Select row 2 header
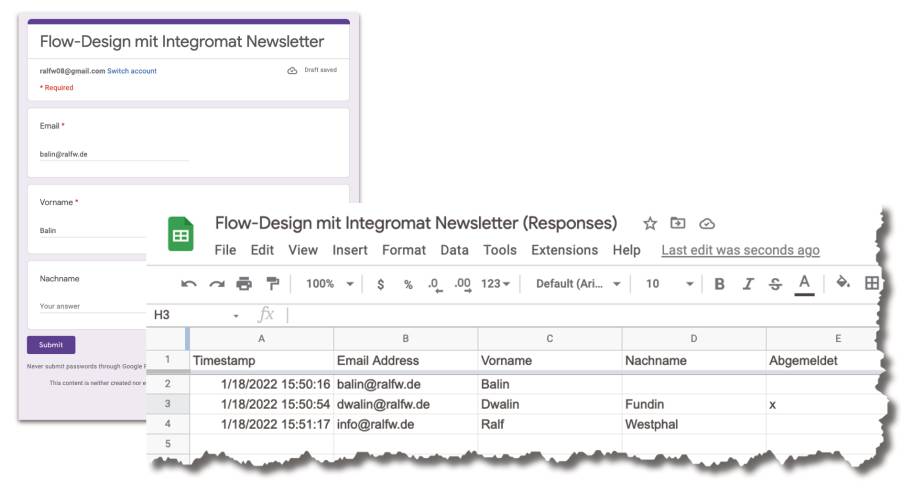The height and width of the screenshot is (492, 915). [x=167, y=384]
